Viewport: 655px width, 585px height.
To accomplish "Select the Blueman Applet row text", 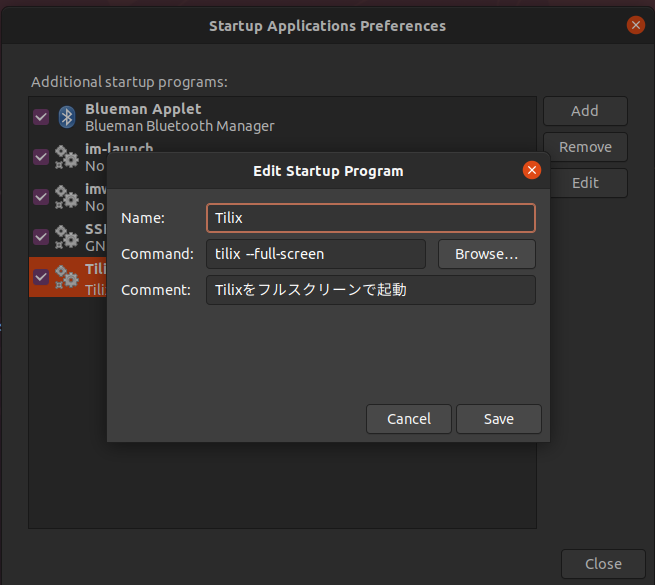I will pyautogui.click(x=143, y=109).
